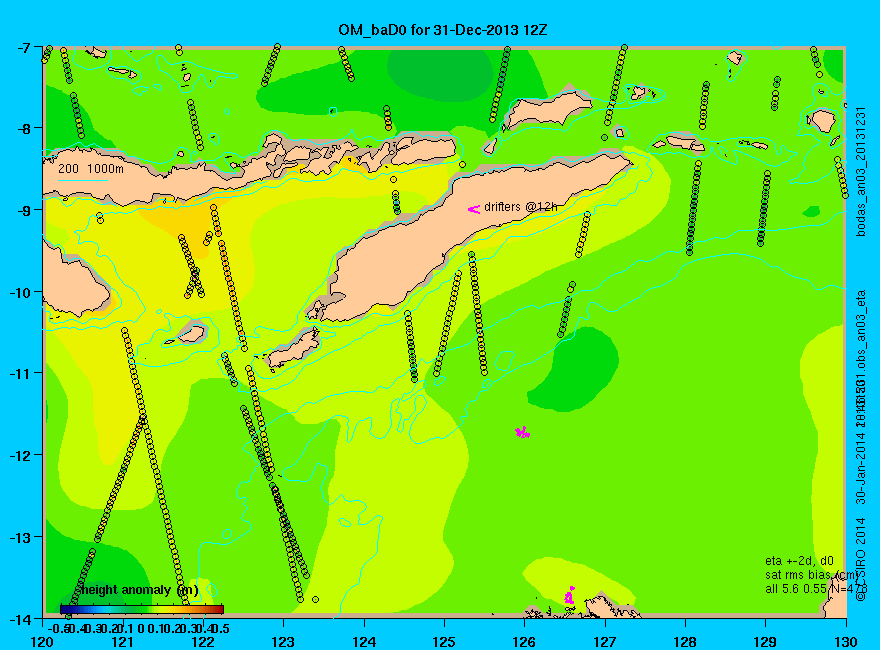Click the "122" longitude tick label
Image resolution: width=880 pixels, height=650 pixels.
click(x=203, y=641)
